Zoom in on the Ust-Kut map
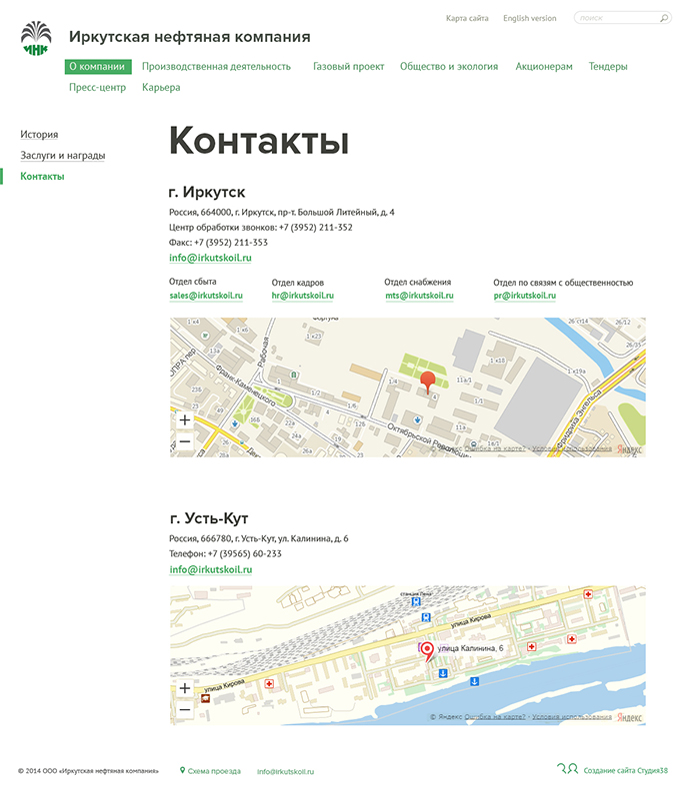 tap(184, 688)
